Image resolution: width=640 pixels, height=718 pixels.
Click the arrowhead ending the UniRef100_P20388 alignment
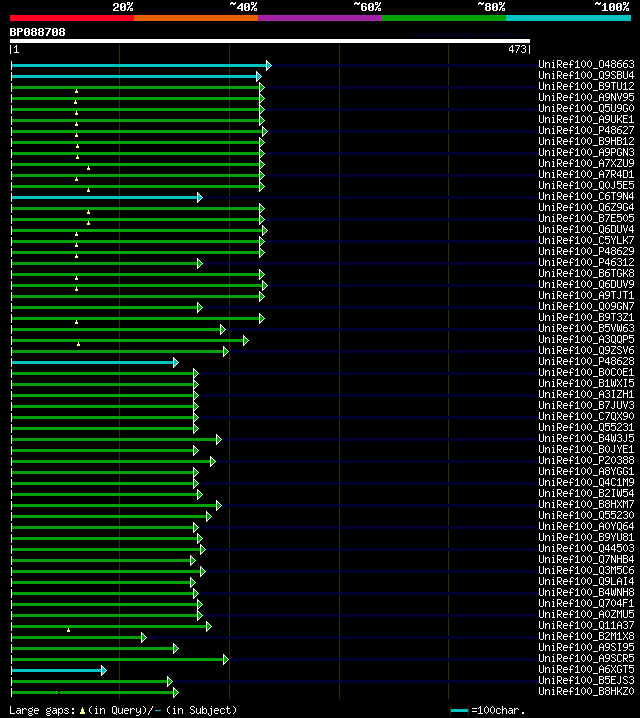tap(212, 462)
